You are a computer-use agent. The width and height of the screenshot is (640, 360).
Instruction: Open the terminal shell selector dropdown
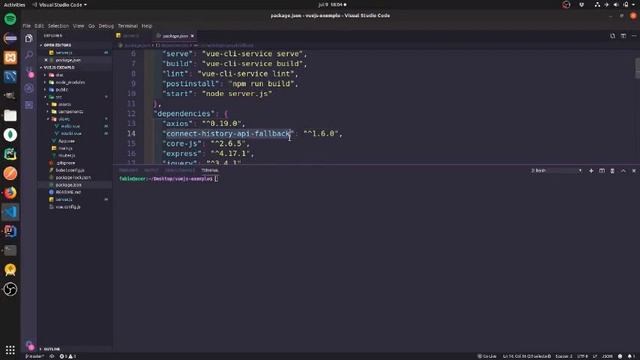556,171
